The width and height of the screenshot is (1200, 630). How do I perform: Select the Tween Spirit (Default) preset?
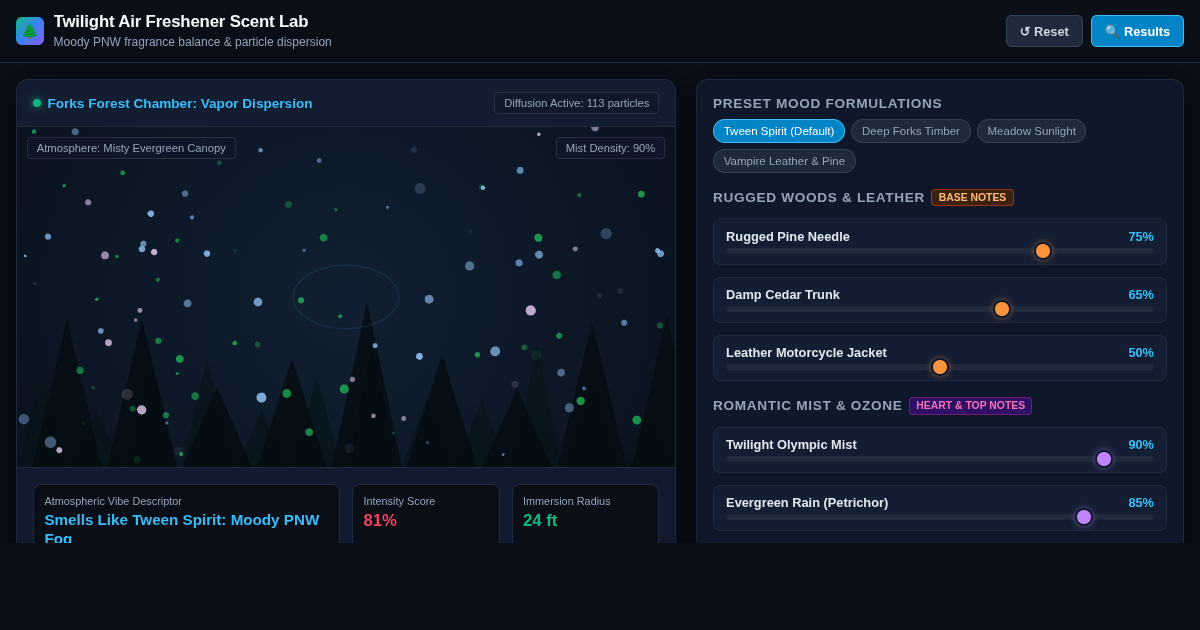point(779,131)
